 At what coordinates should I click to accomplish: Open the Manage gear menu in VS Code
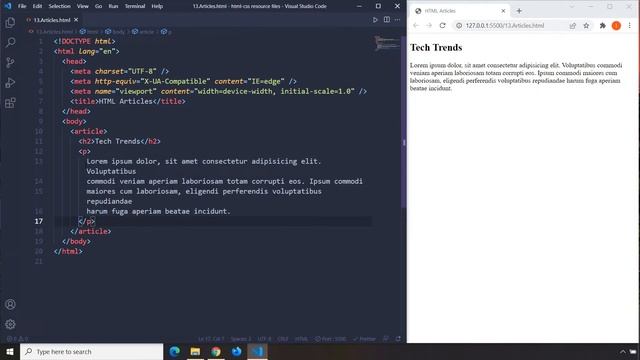click(x=10, y=324)
